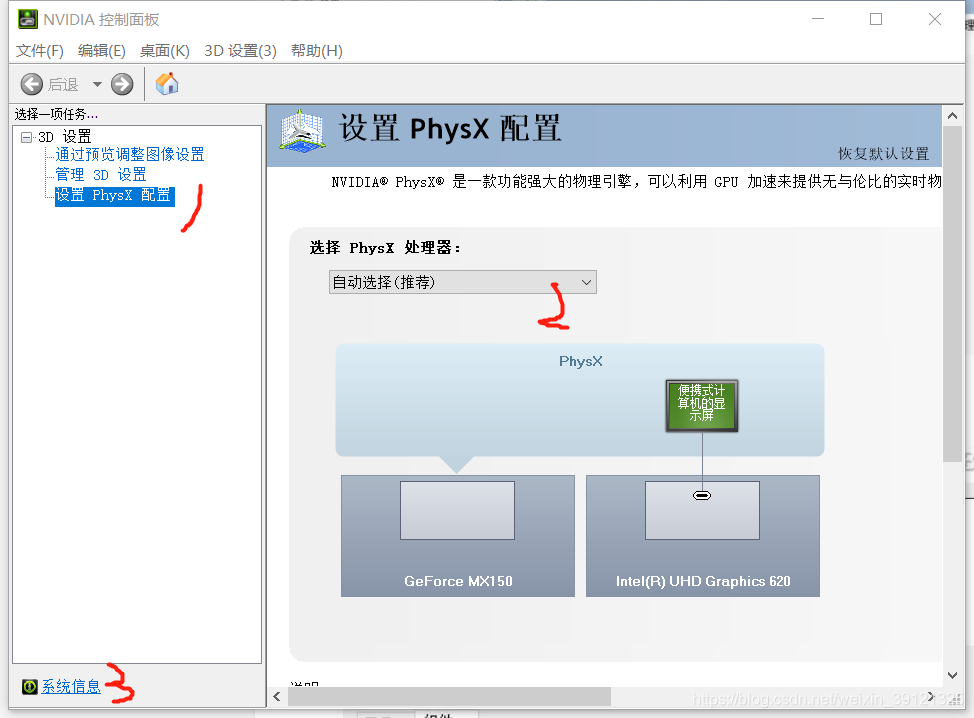Open the PhysX processor dropdown 自动选择(推荐)
The height and width of the screenshot is (718, 974).
(463, 282)
